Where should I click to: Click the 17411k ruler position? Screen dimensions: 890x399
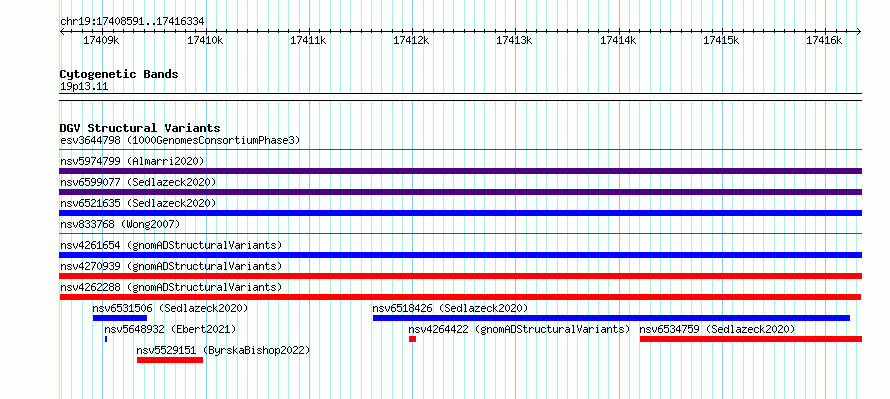(x=308, y=40)
